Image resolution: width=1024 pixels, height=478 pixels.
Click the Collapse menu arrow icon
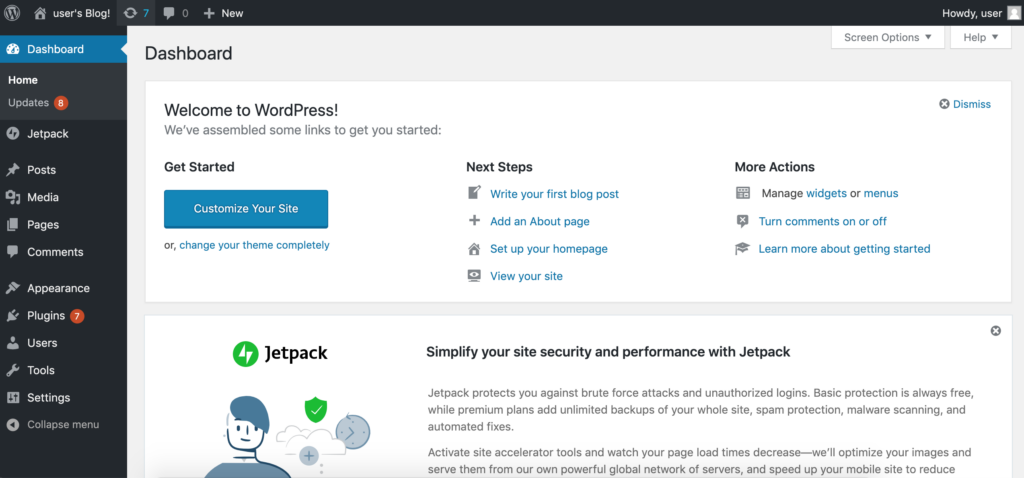pyautogui.click(x=12, y=425)
